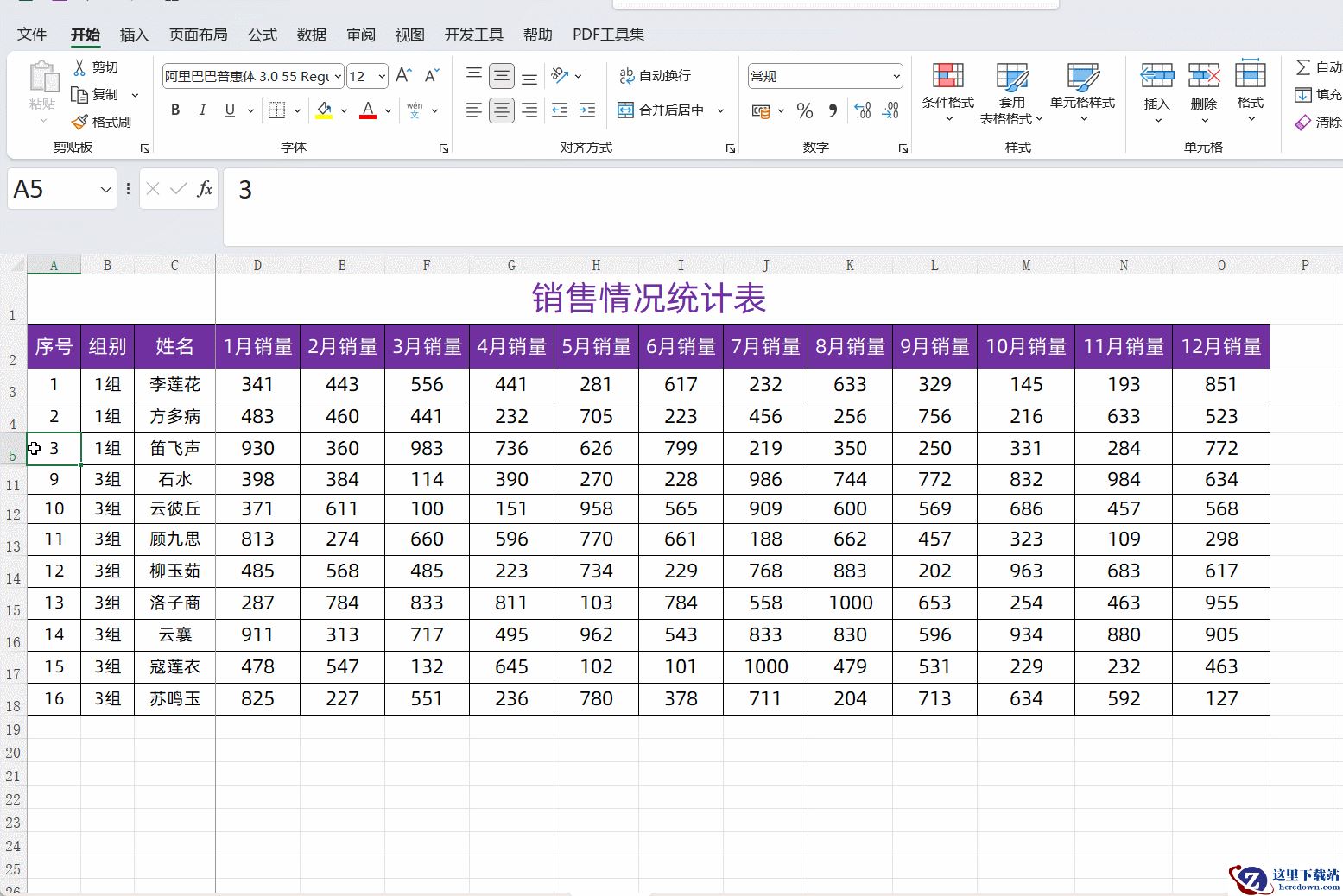Open the 开发工具 tab
Viewport: 1343px width, 896px height.
tap(474, 35)
